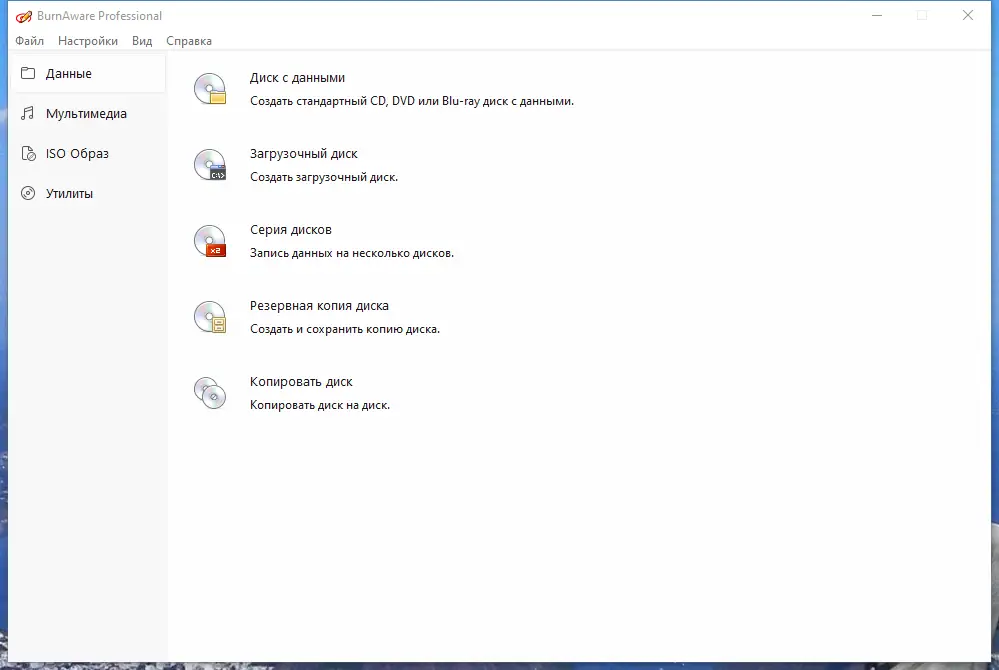The height and width of the screenshot is (670, 999).
Task: Open the Настройки menu
Action: coord(87,41)
